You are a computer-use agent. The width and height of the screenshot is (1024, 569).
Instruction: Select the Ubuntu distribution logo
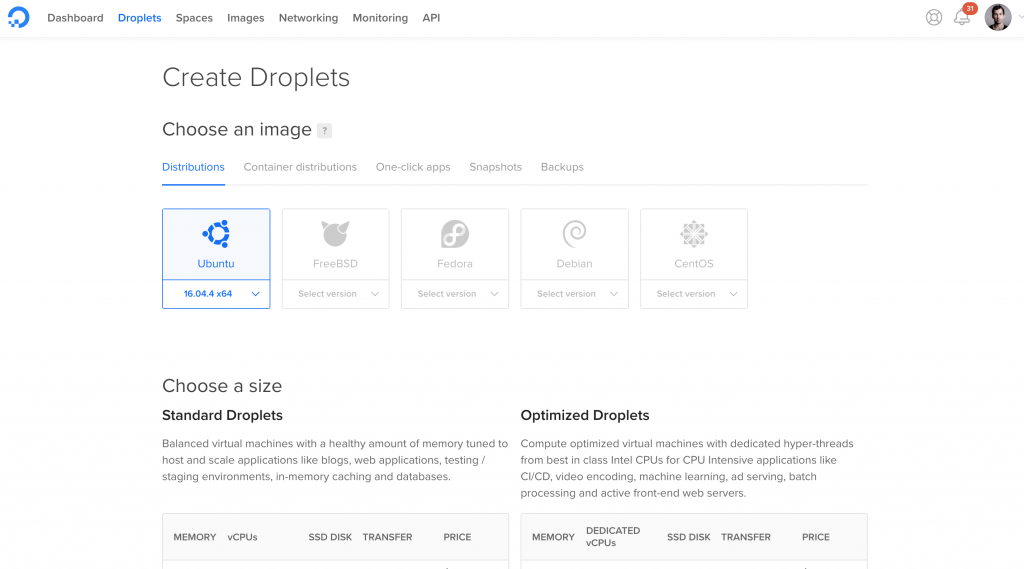coord(216,234)
